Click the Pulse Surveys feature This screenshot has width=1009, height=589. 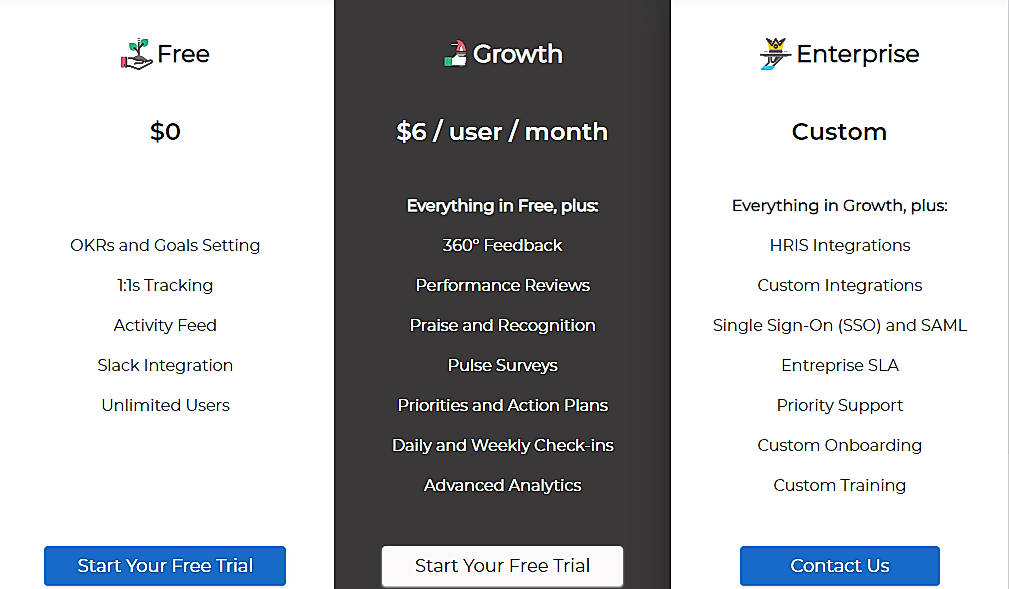(x=502, y=365)
